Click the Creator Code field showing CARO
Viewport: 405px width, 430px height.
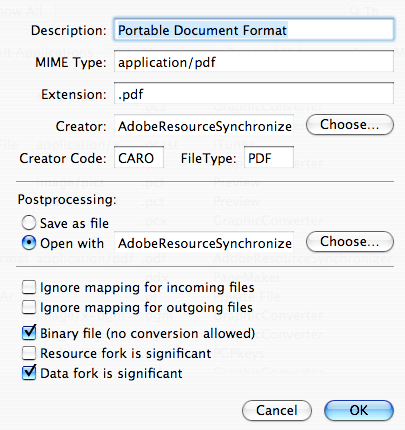[x=139, y=158]
